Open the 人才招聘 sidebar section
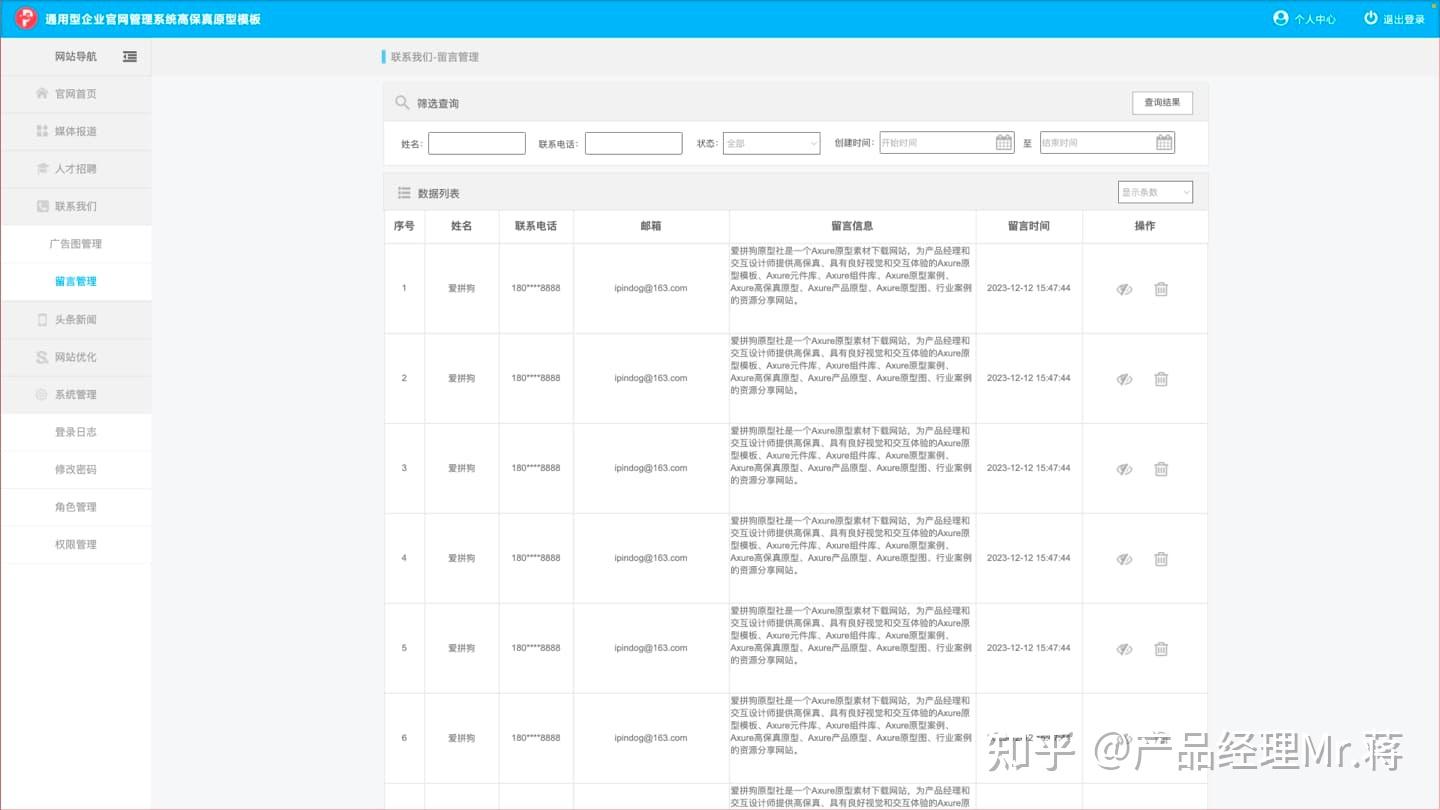This screenshot has height=810, width=1440. pyautogui.click(x=76, y=169)
